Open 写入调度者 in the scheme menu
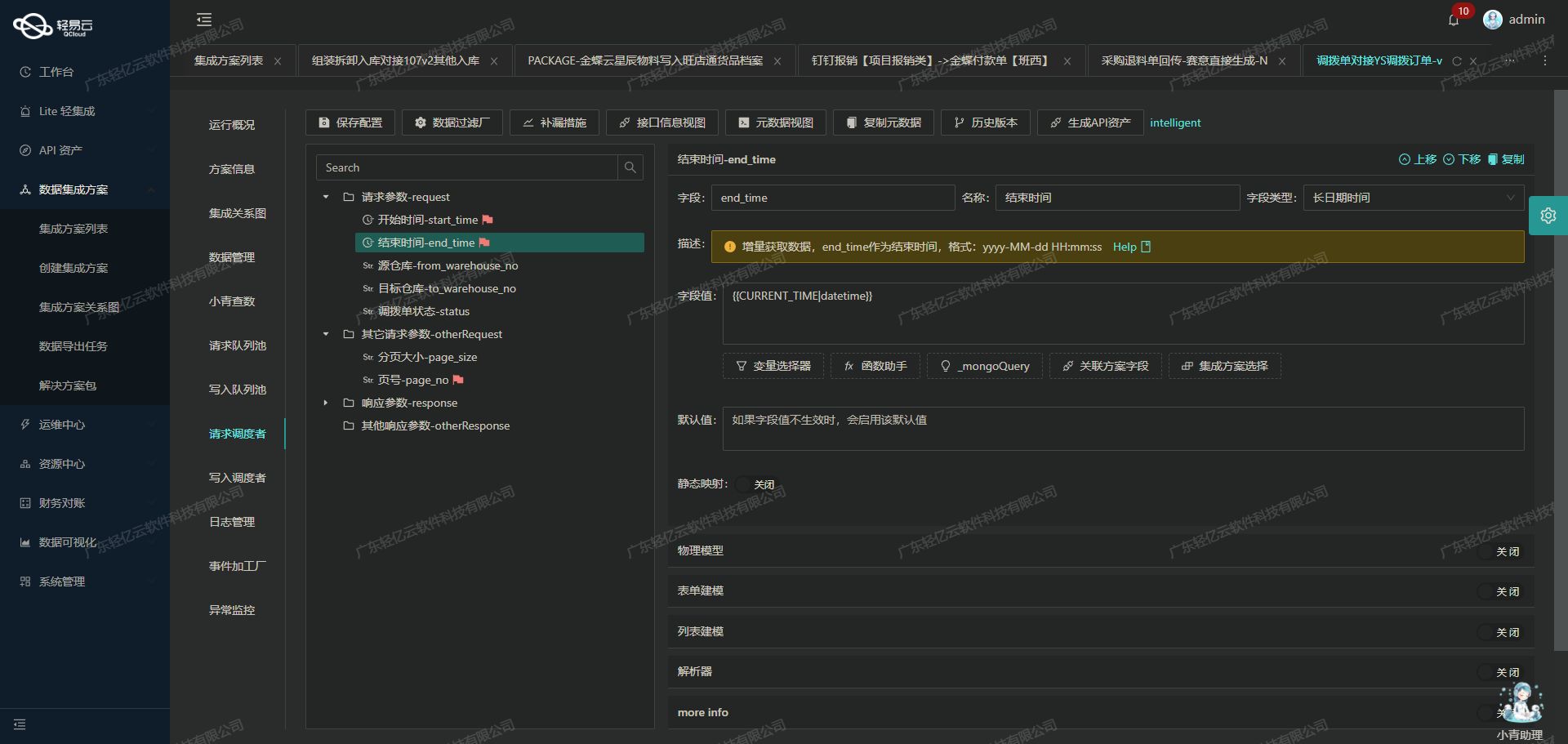 238,478
